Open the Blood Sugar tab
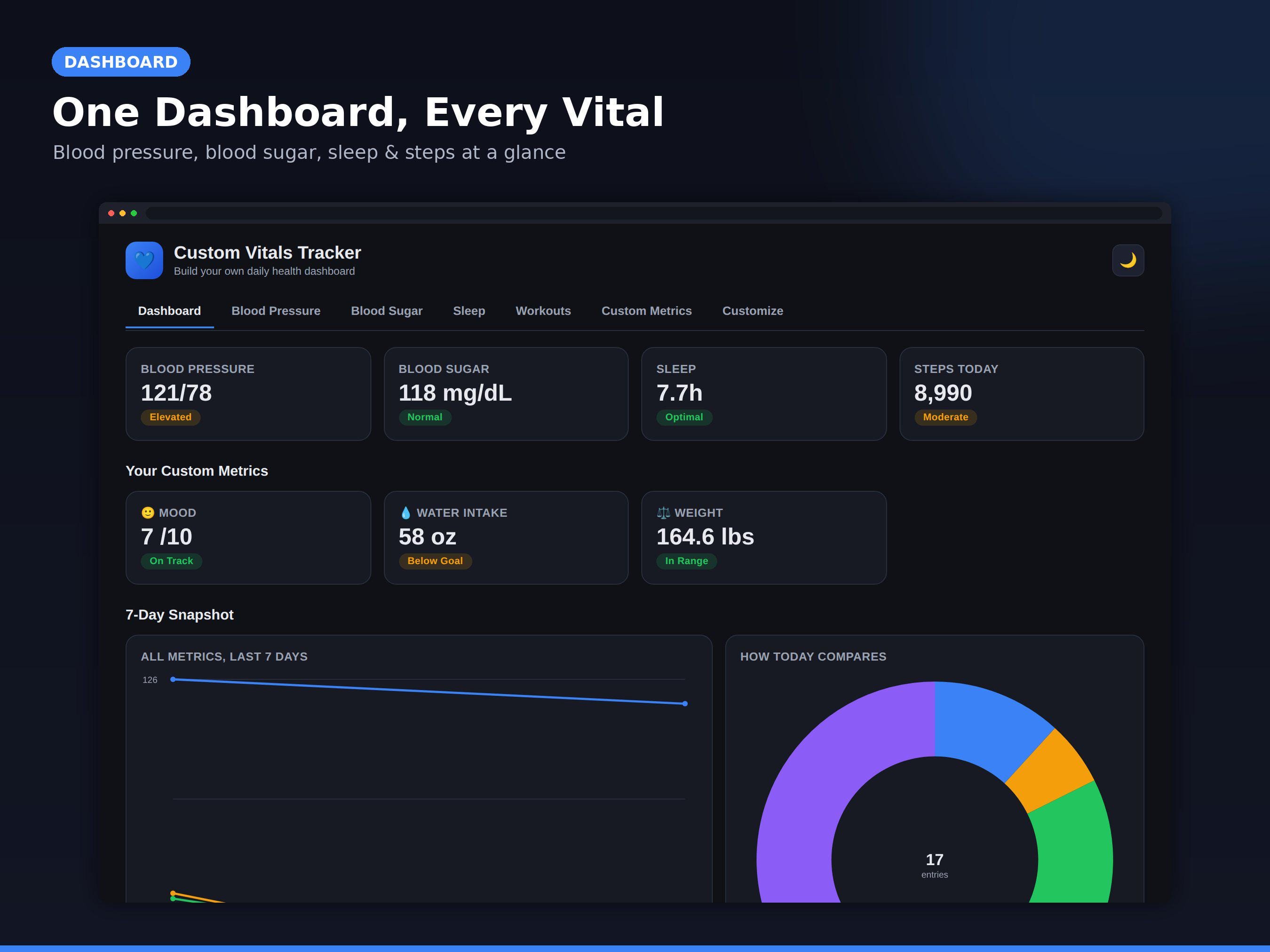Image resolution: width=1270 pixels, height=952 pixels. tap(386, 311)
